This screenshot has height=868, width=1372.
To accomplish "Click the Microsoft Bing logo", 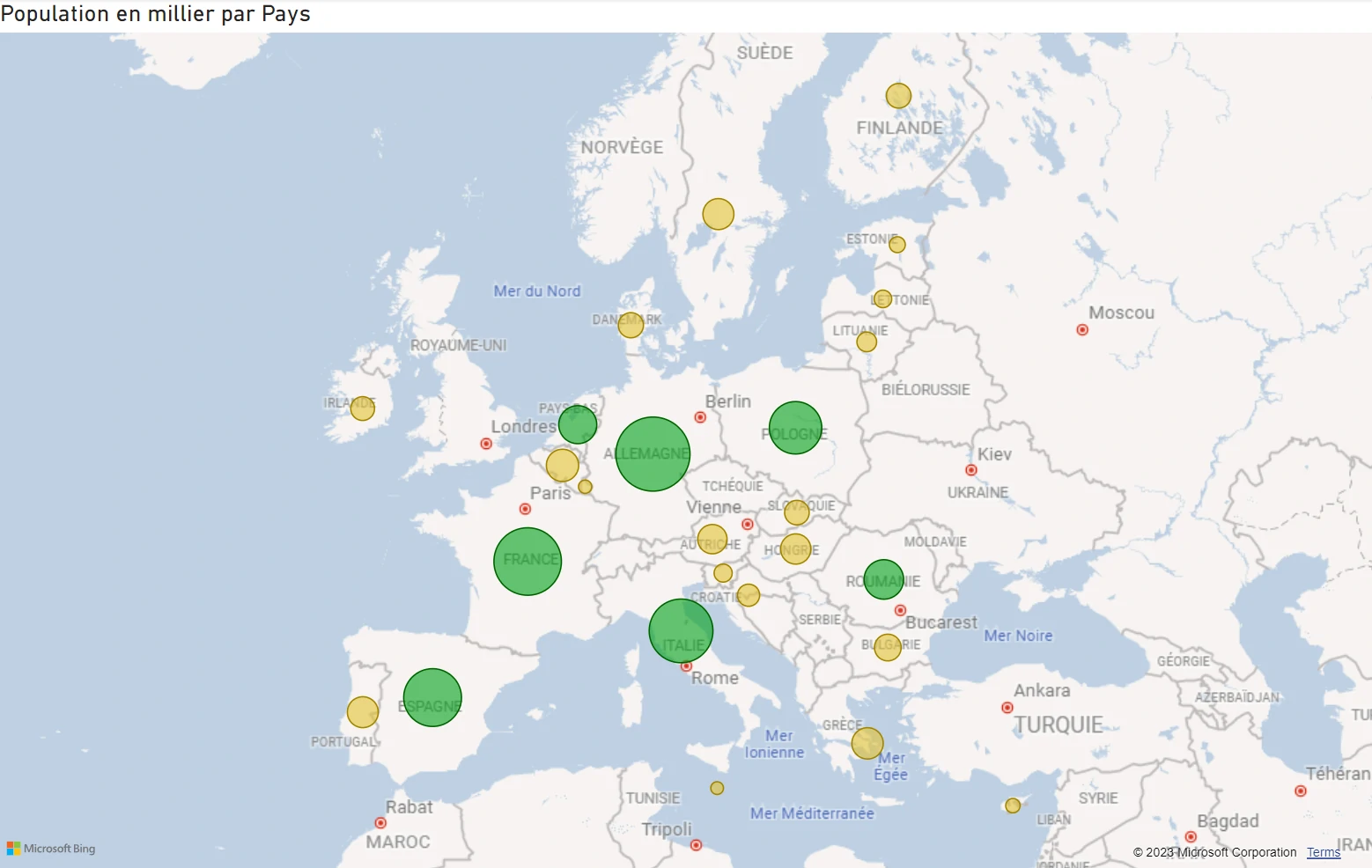I will pos(51,849).
